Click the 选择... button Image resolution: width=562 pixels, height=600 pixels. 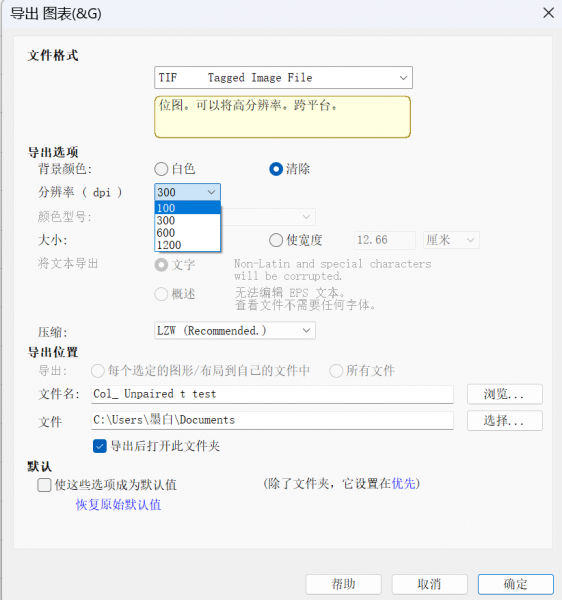(x=505, y=421)
